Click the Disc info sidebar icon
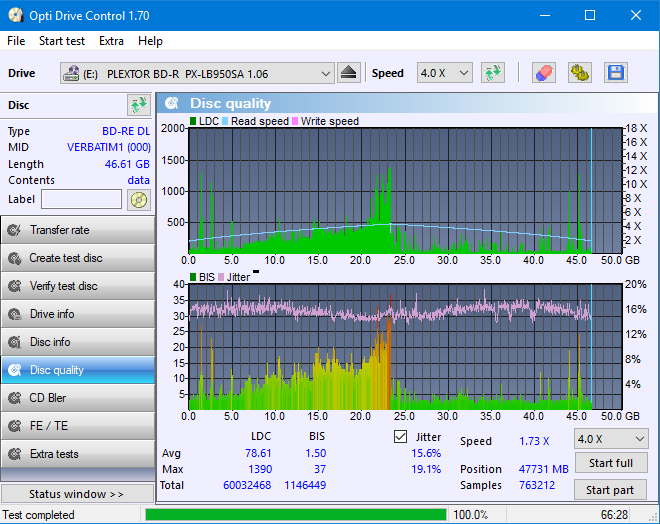Image resolution: width=660 pixels, height=524 pixels. point(14,342)
